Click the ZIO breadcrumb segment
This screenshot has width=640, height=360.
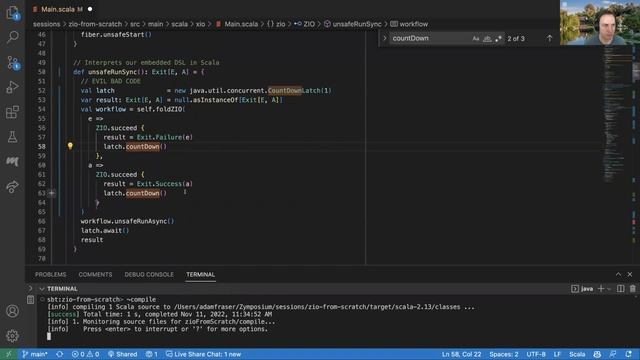coord(304,24)
